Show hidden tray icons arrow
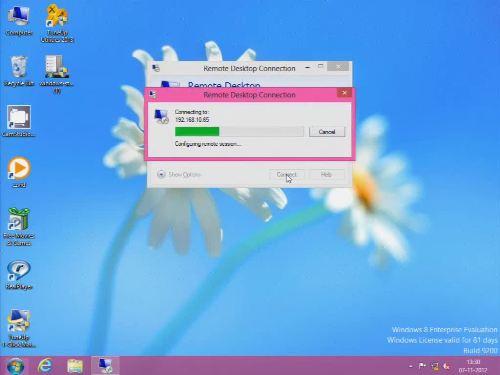Screen dimensions: 500x375 click(x=411, y=366)
